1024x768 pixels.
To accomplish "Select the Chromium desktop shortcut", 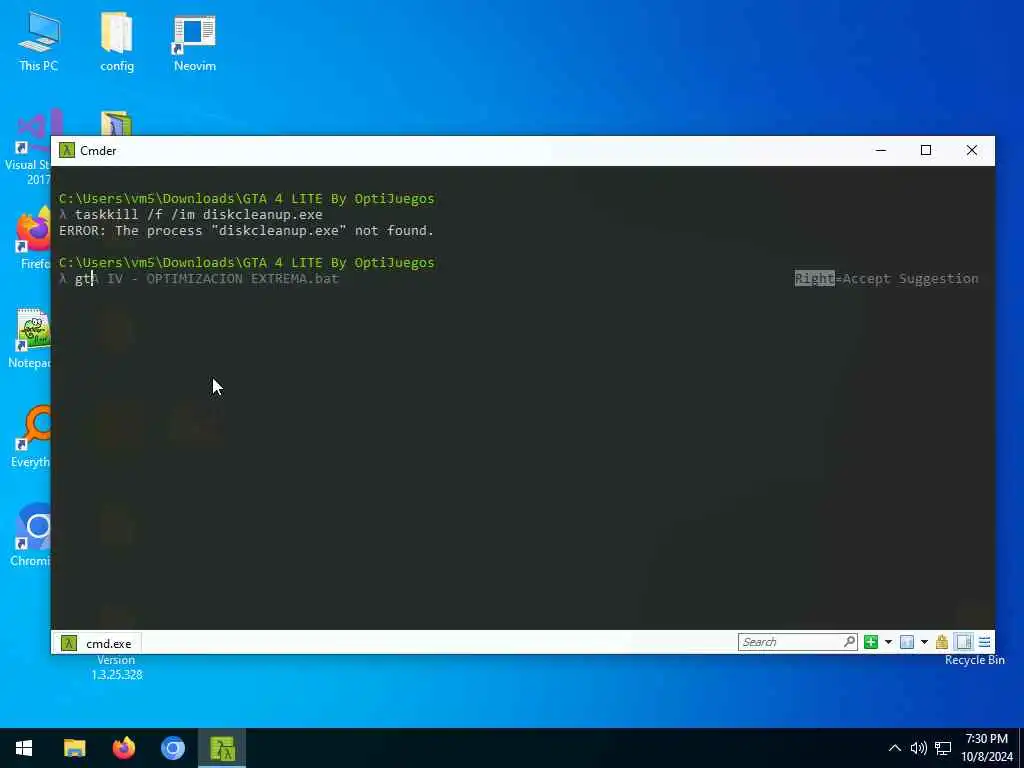I will 30,536.
